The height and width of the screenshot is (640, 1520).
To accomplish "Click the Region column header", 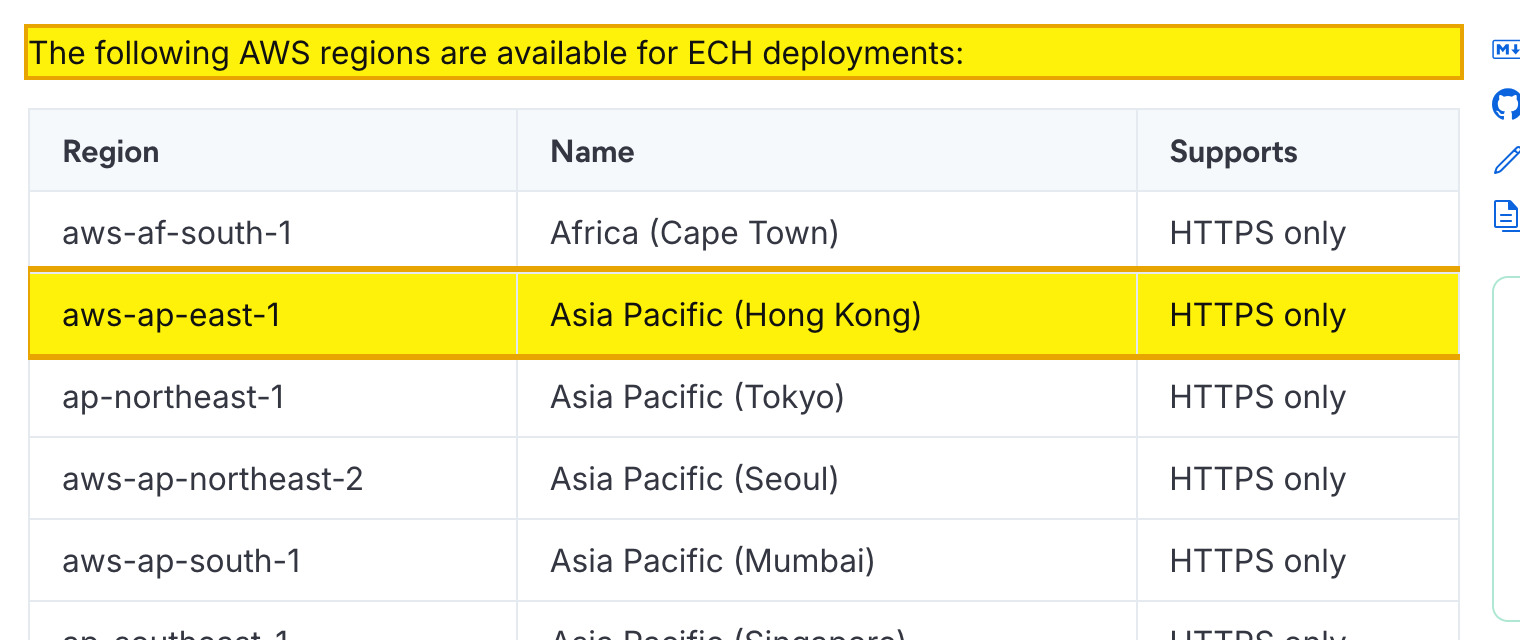I will (x=273, y=151).
